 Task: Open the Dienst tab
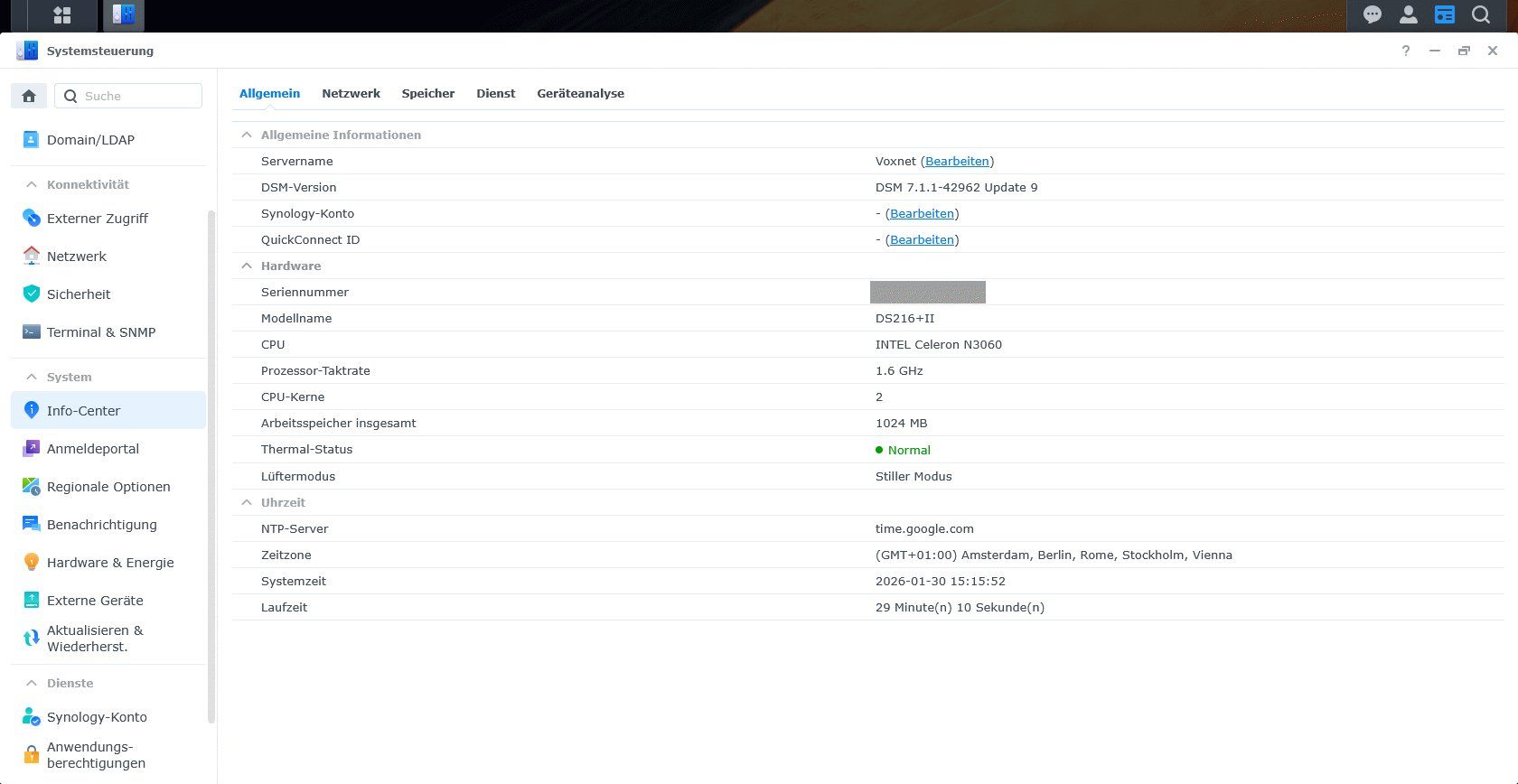496,93
